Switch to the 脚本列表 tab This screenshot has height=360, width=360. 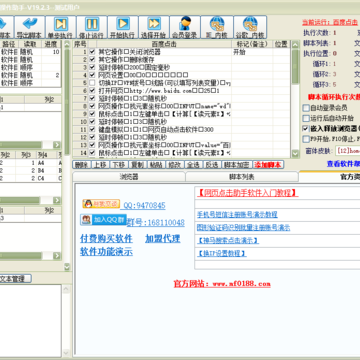point(242,177)
